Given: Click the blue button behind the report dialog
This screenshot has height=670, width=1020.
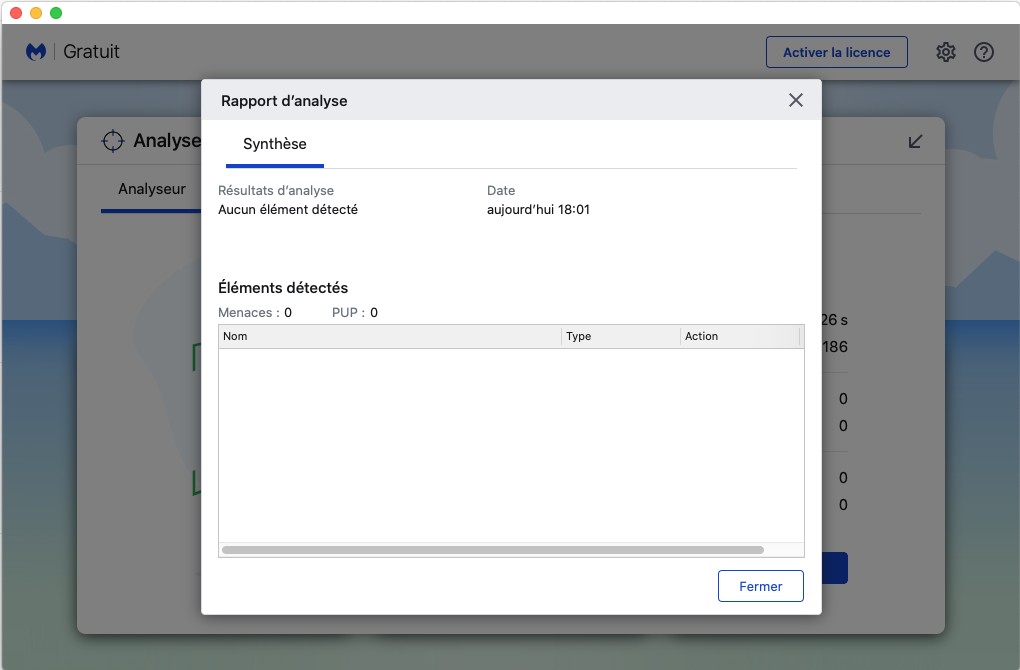Looking at the screenshot, I should click(x=835, y=568).
